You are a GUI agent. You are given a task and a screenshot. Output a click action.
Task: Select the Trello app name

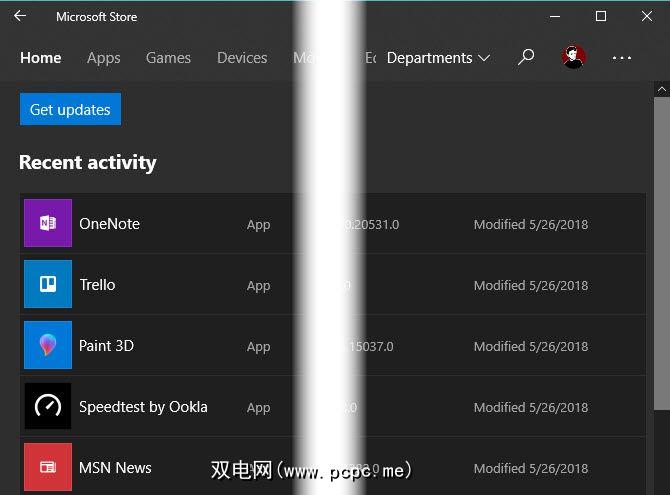pyautogui.click(x=97, y=285)
